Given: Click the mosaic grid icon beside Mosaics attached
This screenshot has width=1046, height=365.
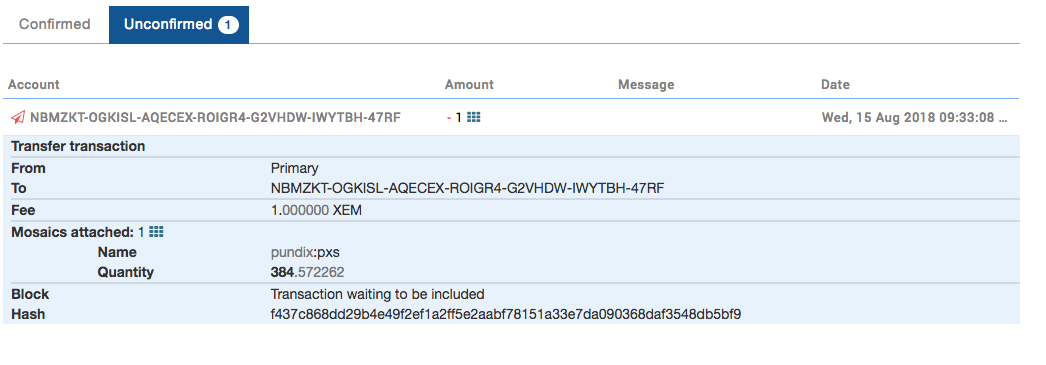Looking at the screenshot, I should click(156, 232).
